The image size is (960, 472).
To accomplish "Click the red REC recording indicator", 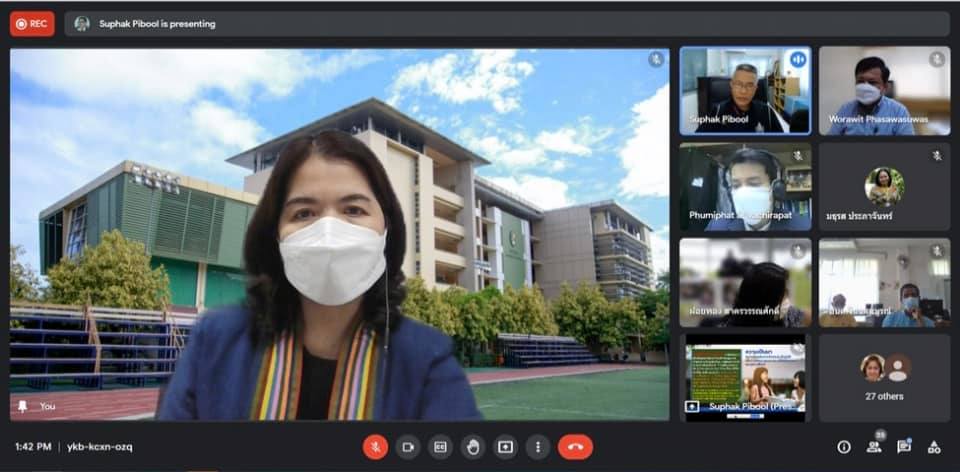I will point(33,23).
